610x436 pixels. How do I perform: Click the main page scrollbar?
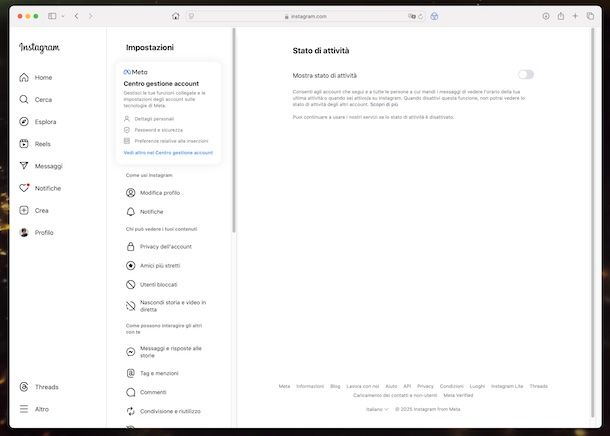pos(592,222)
